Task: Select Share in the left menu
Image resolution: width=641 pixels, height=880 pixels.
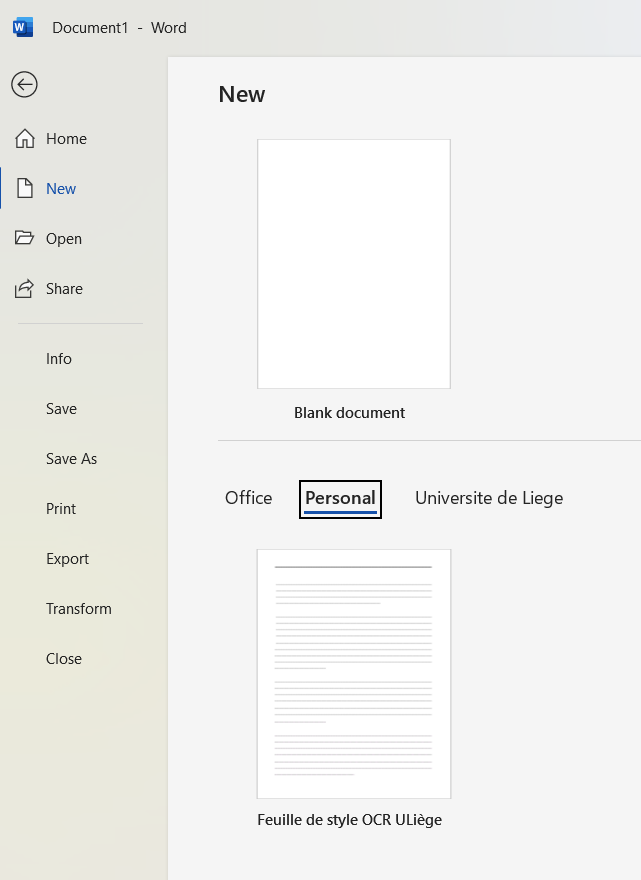Action: (x=64, y=288)
